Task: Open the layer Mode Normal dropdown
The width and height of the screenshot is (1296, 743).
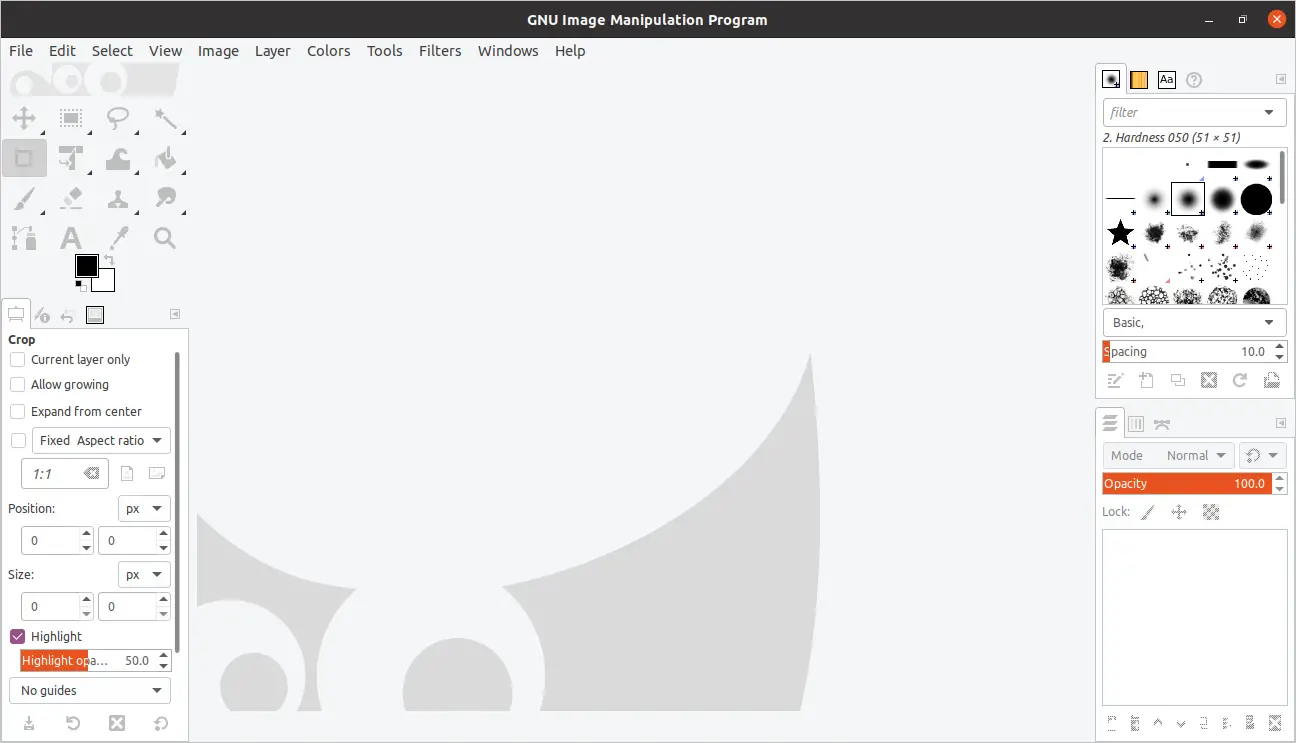Action: pyautogui.click(x=1168, y=455)
